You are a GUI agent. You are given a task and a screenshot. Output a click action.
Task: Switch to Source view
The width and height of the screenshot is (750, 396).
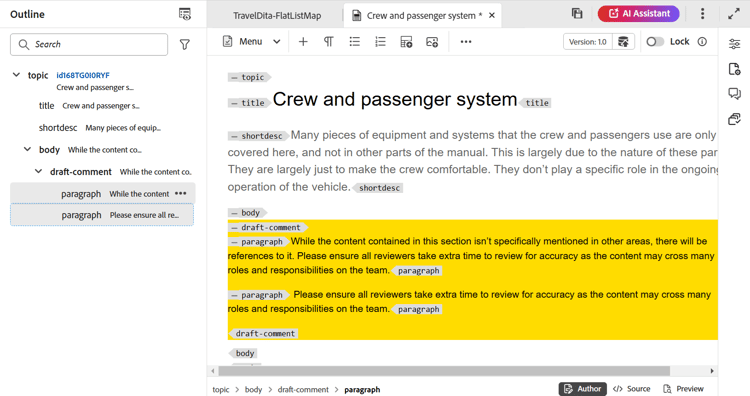(632, 389)
